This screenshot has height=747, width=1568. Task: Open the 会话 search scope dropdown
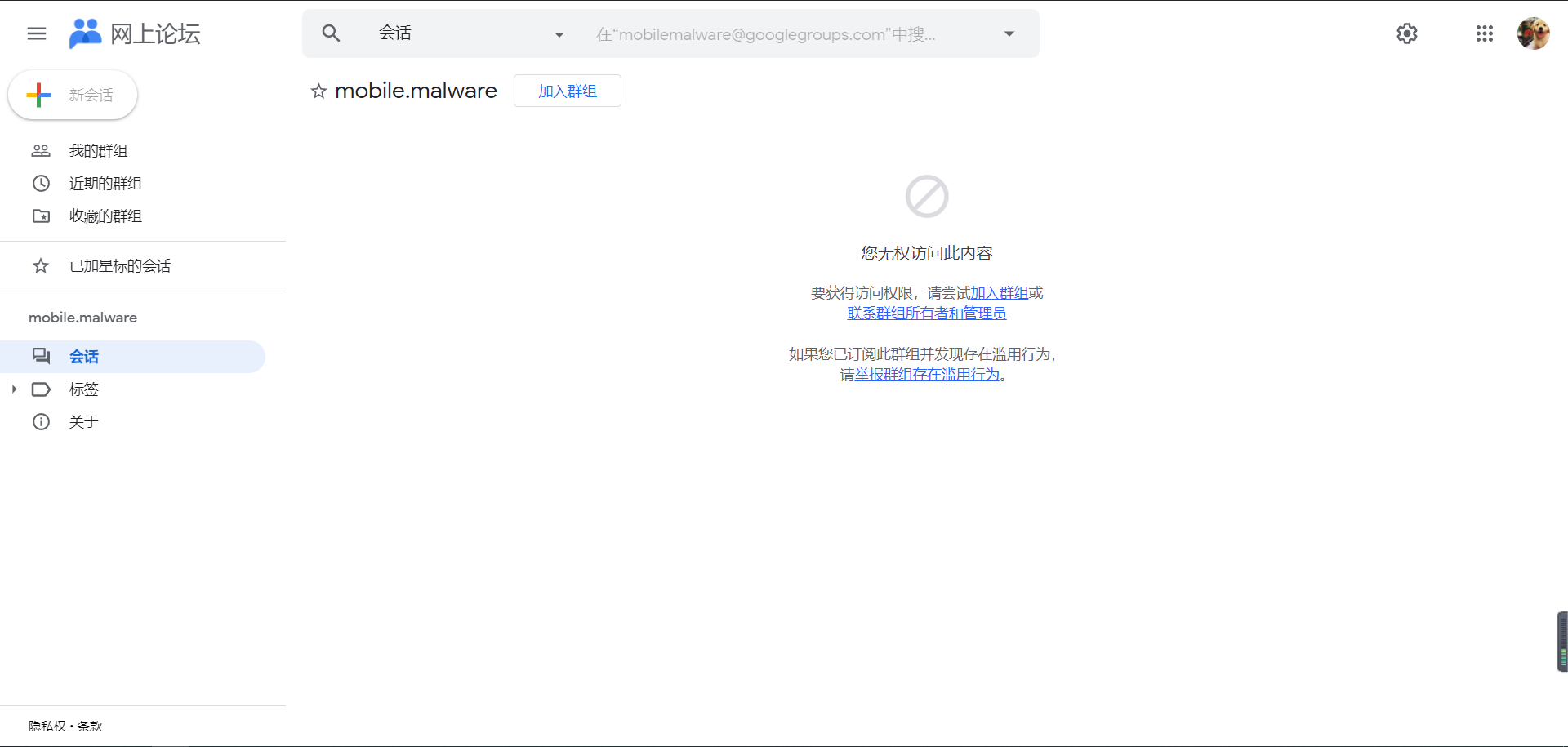coord(559,35)
